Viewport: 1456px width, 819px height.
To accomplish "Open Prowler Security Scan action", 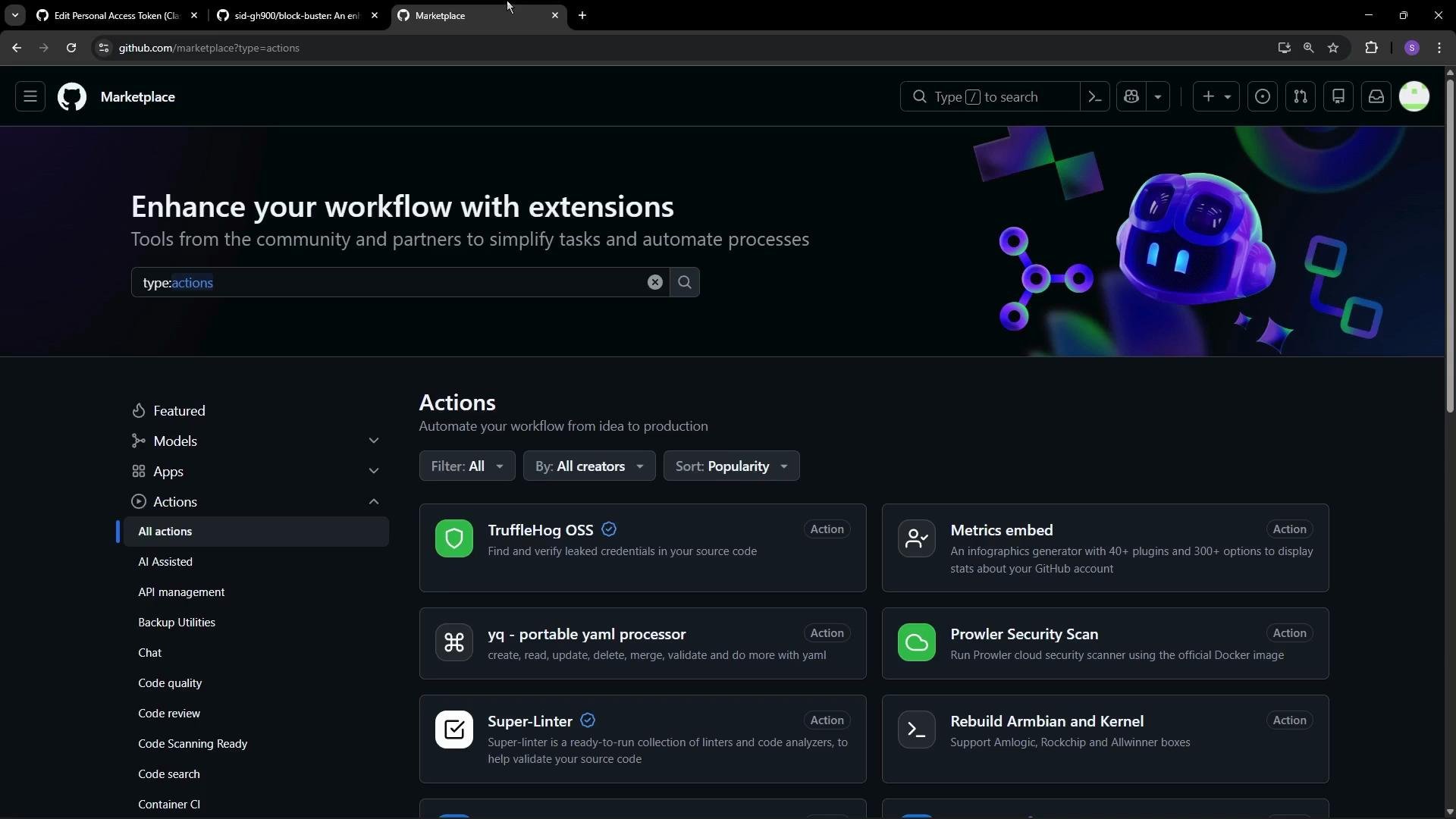I will [1025, 635].
